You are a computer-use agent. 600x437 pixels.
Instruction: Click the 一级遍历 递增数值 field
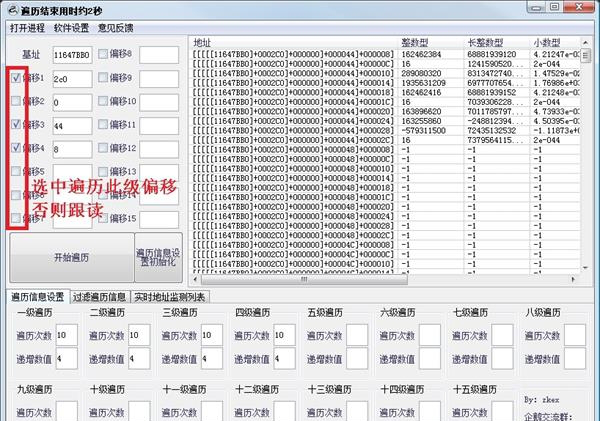pyautogui.click(x=67, y=359)
